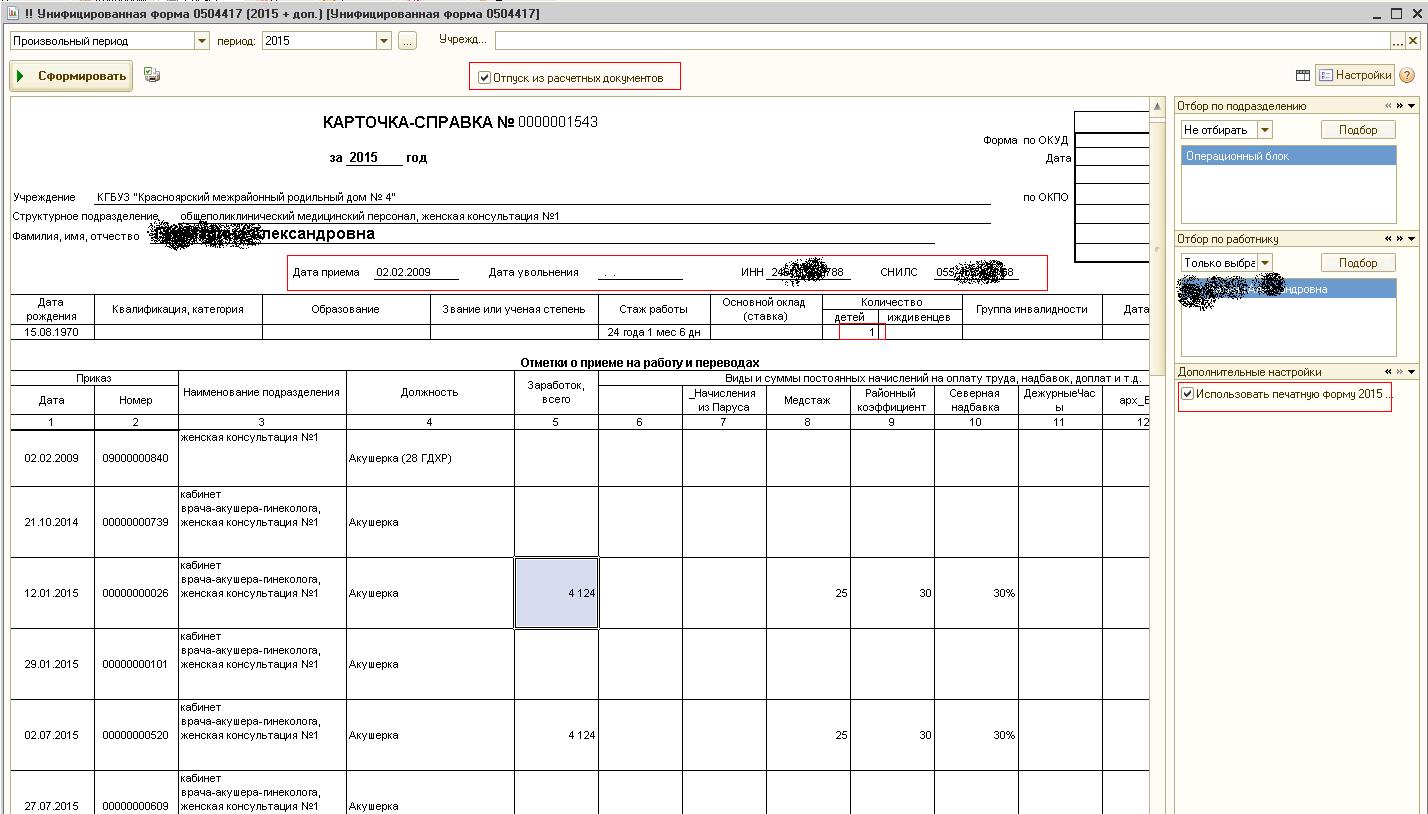Viewport: 1428px width, 814px height.
Task: Open the Настройки button
Action: [1355, 75]
